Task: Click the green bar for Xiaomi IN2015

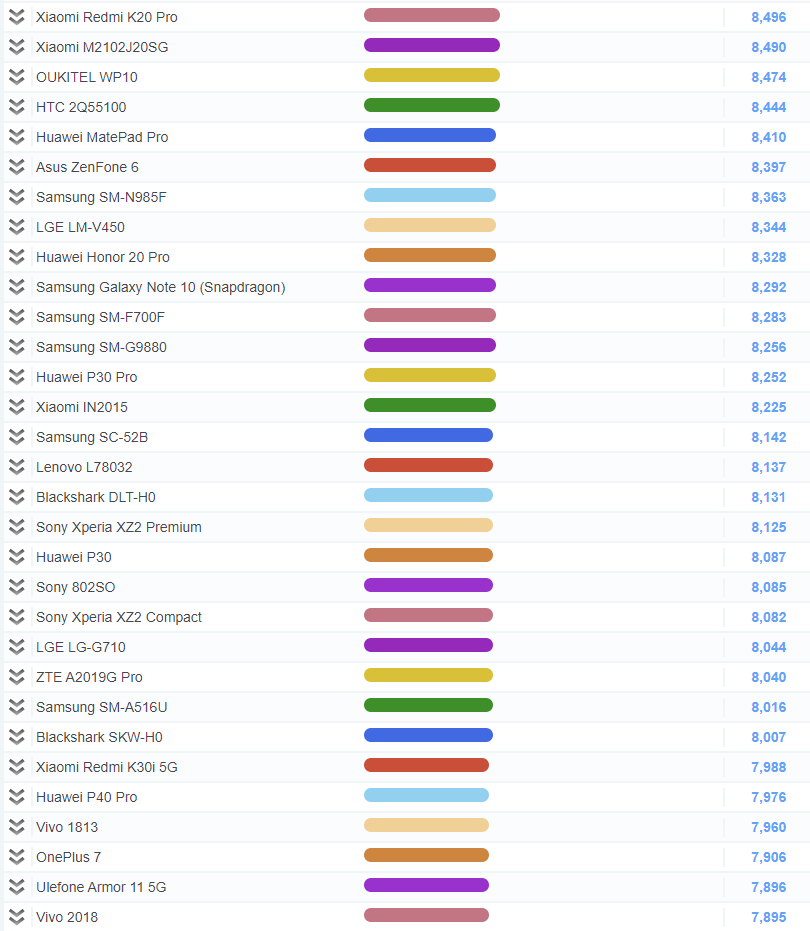Action: point(430,405)
